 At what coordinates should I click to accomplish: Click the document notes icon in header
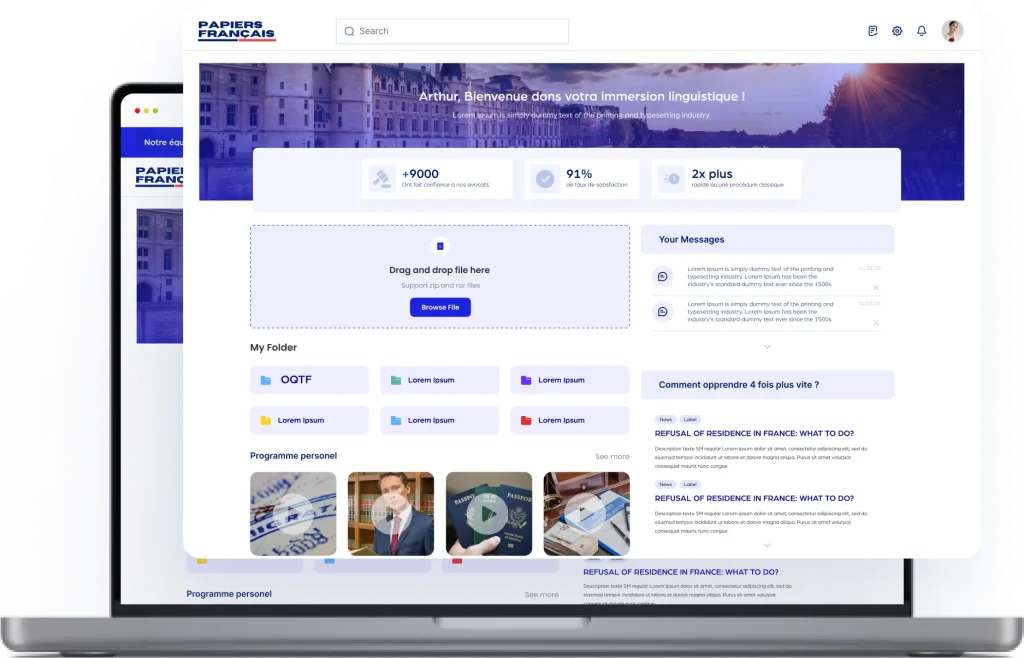point(873,31)
